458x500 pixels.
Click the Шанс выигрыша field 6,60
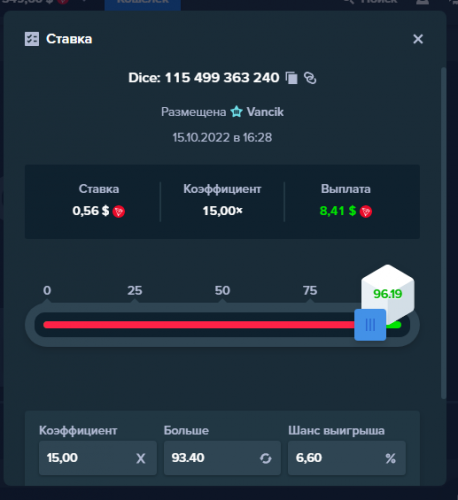click(347, 458)
